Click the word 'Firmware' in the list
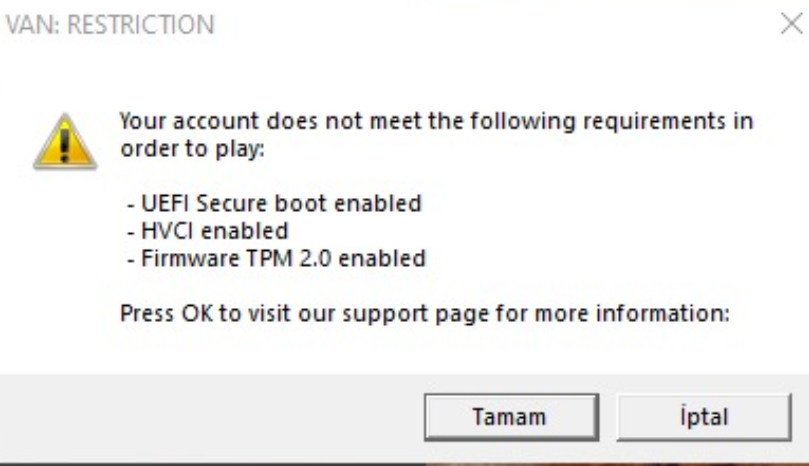809x466 pixels. point(180,259)
